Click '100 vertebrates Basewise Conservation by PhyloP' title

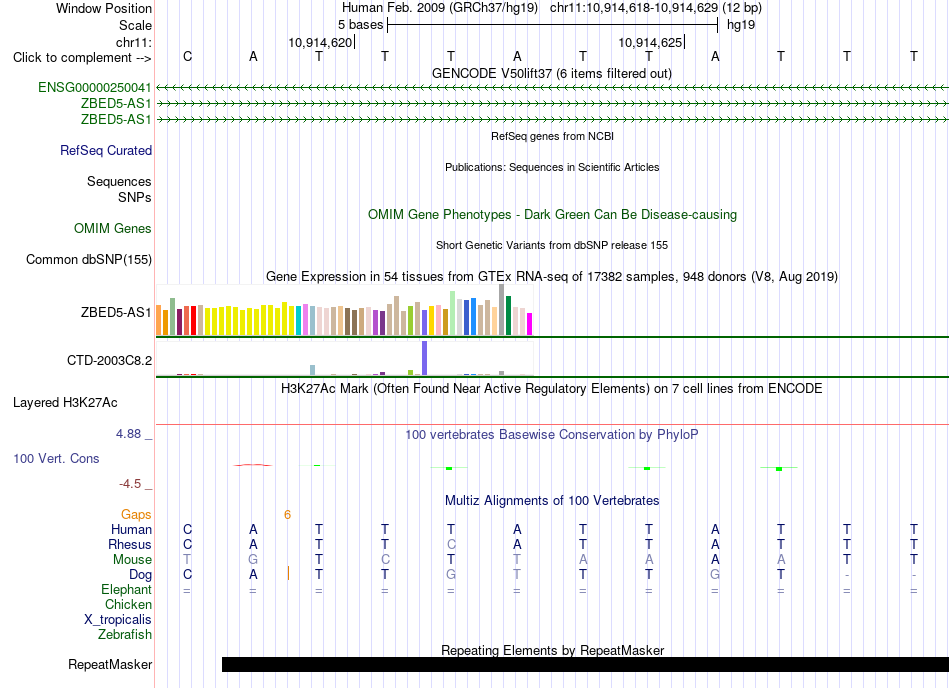click(552, 434)
